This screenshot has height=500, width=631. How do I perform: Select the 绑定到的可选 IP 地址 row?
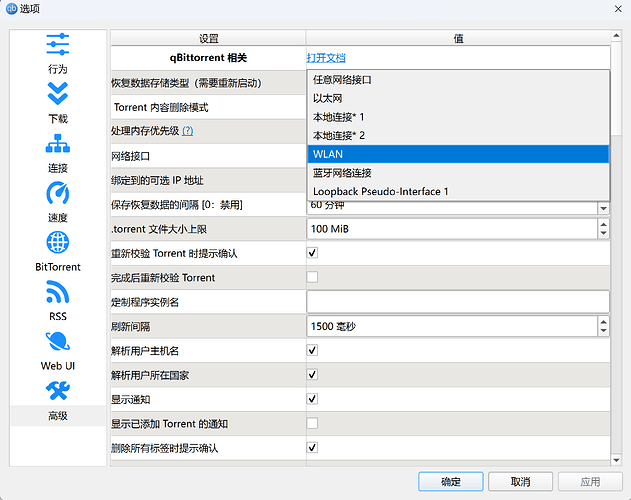(x=208, y=180)
